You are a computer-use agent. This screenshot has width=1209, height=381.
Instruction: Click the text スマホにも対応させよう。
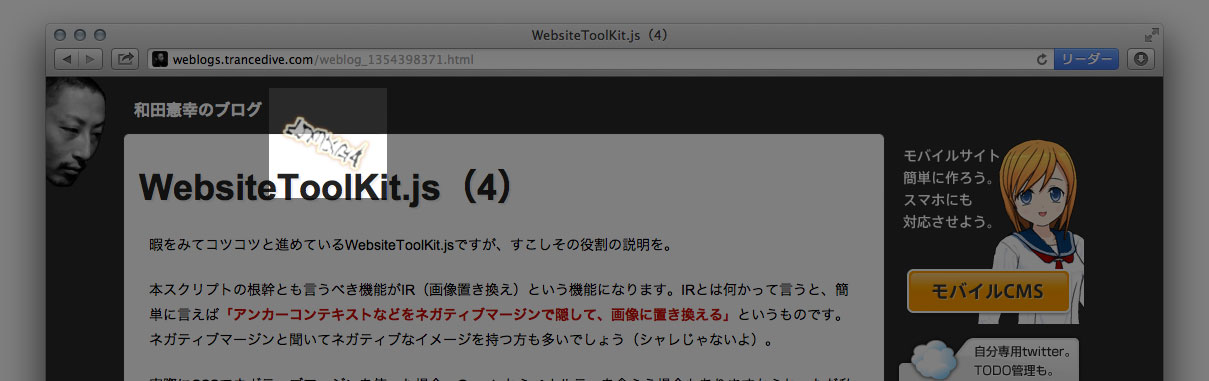click(x=948, y=210)
